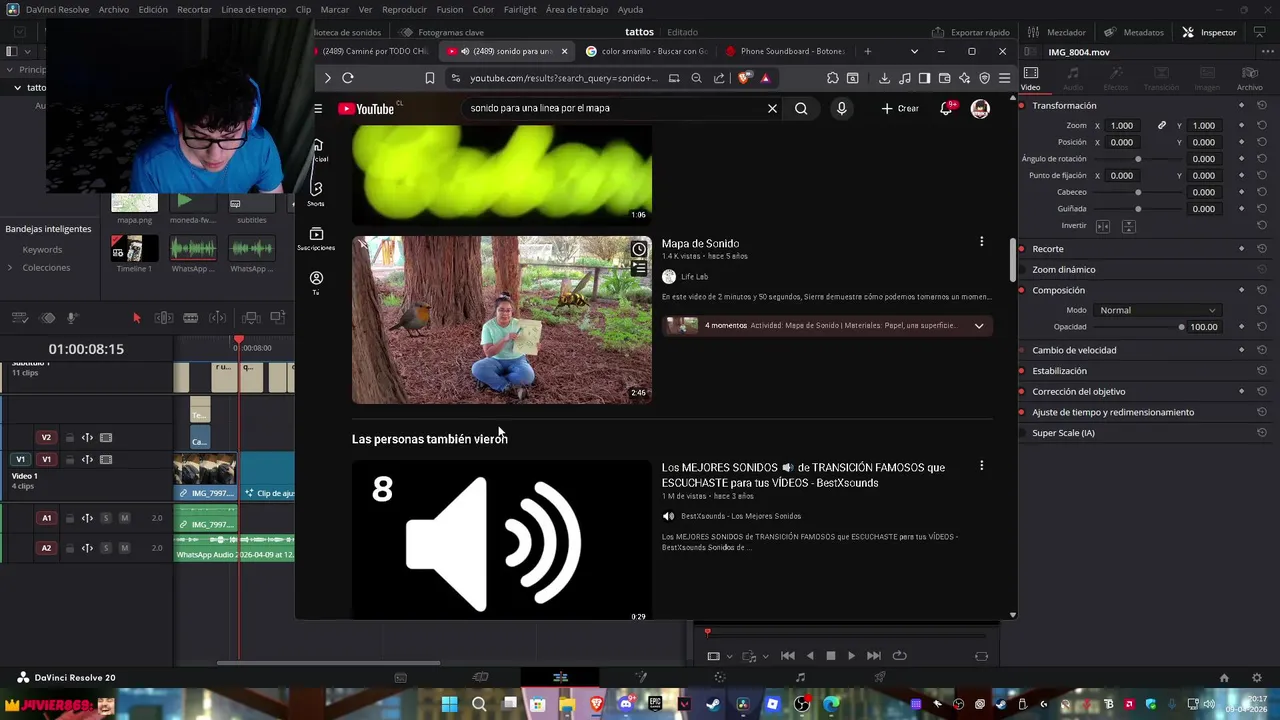This screenshot has height=720, width=1280.
Task: Enable Super Scale (IA) toggle
Action: pyautogui.click(x=1022, y=433)
